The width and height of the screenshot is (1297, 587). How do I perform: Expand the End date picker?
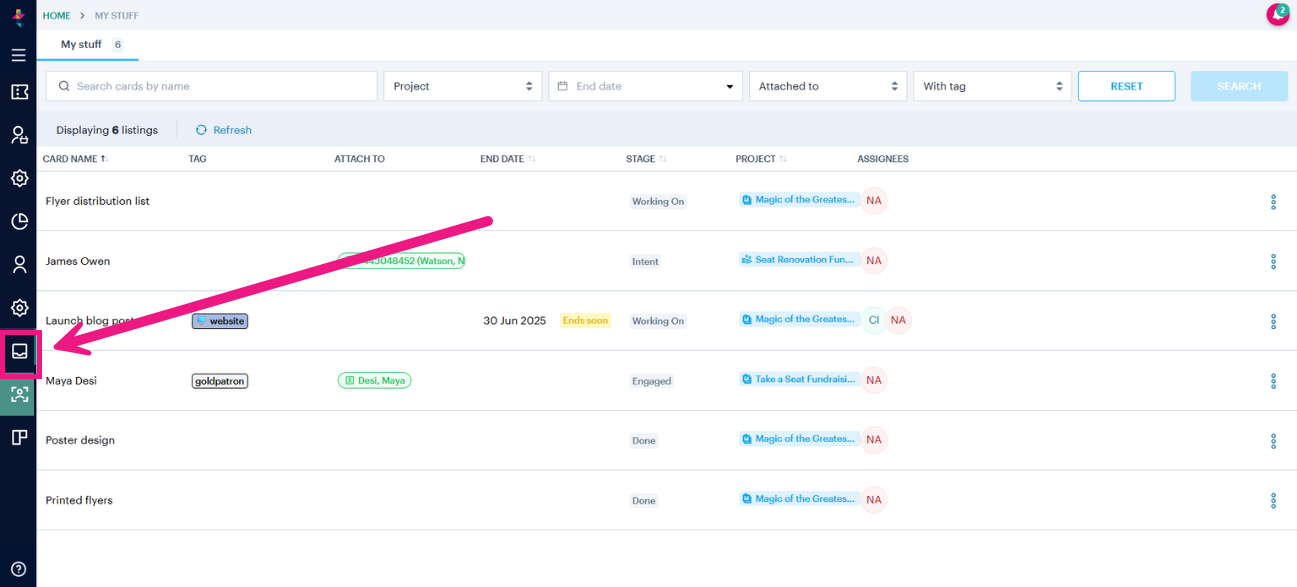[x=644, y=86]
